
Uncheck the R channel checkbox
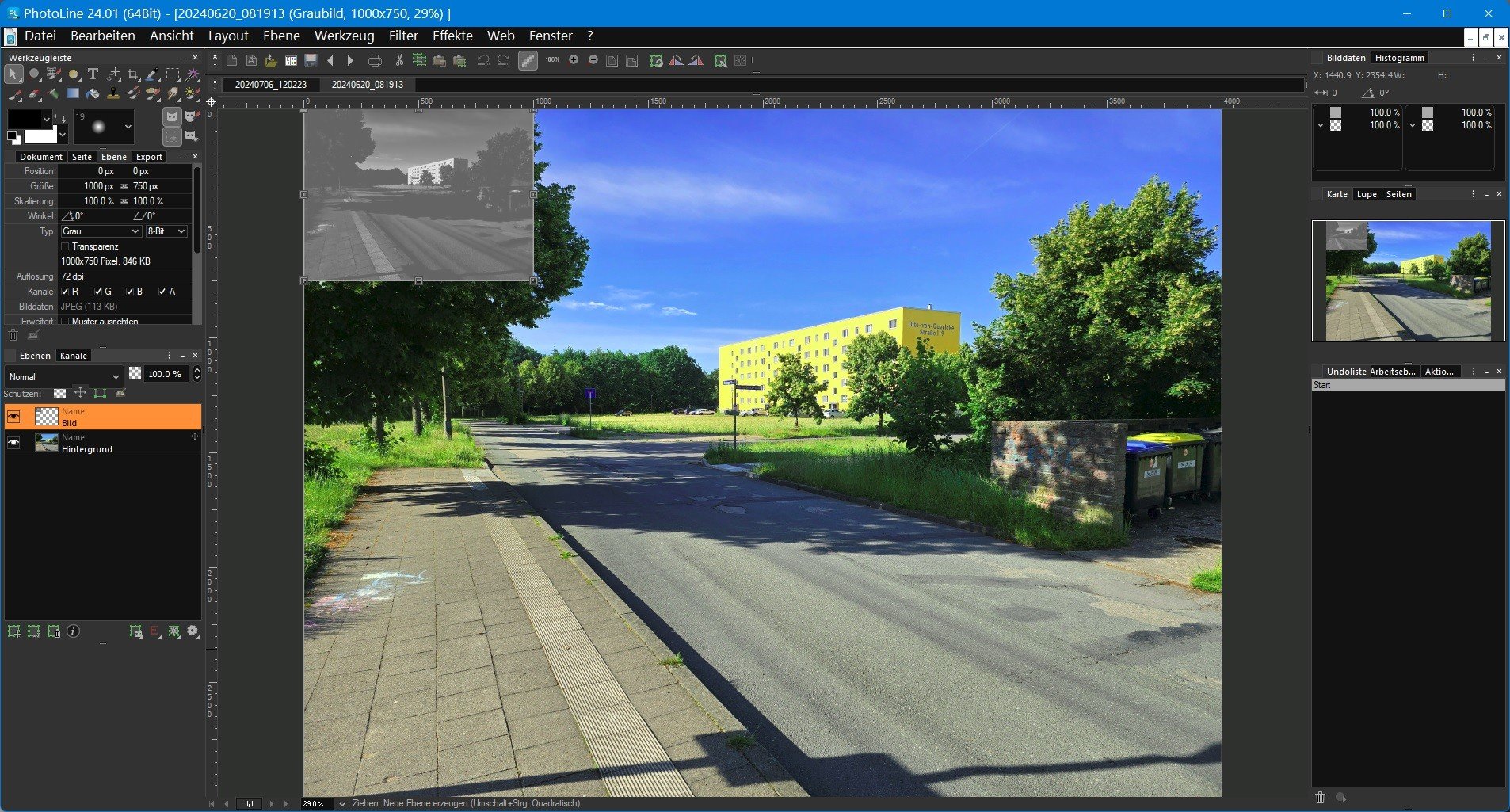coord(66,292)
